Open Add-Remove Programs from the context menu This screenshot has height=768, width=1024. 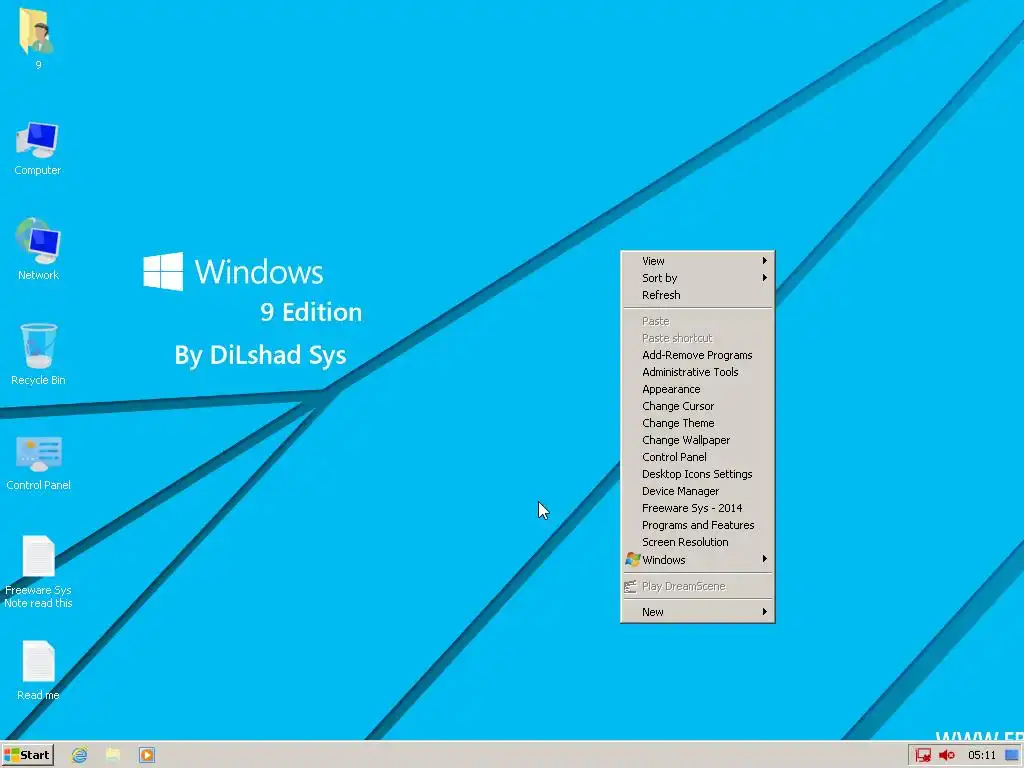click(697, 355)
